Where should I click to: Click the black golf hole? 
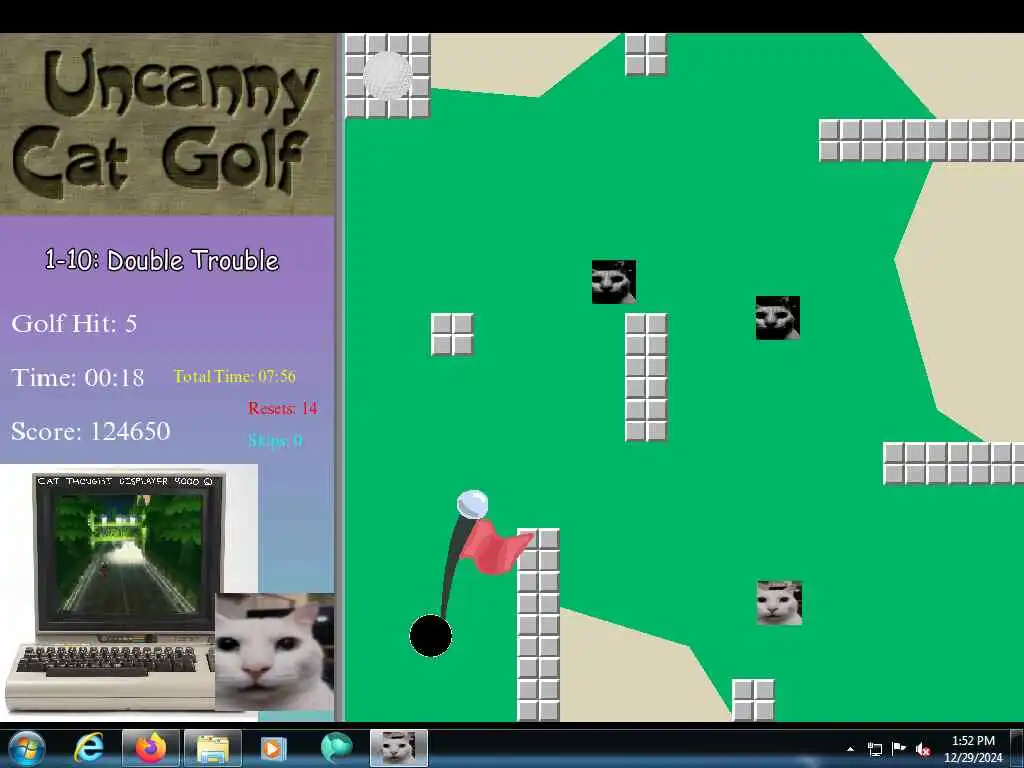pos(430,635)
